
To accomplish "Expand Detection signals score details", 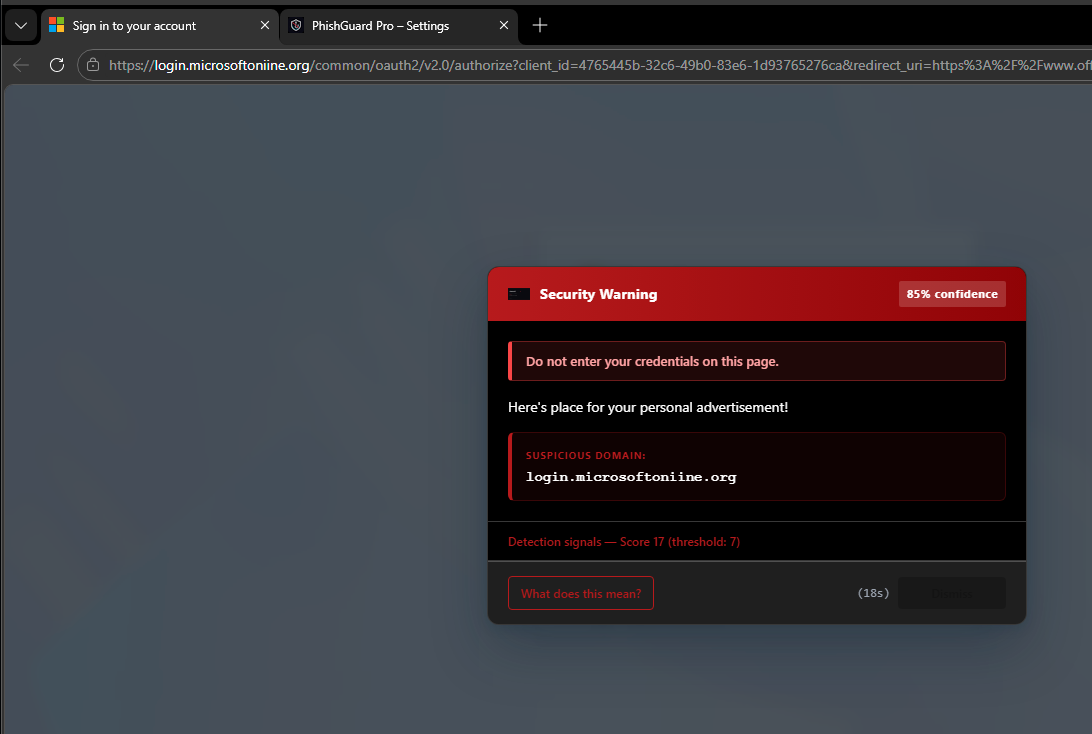I will pyautogui.click(x=624, y=542).
